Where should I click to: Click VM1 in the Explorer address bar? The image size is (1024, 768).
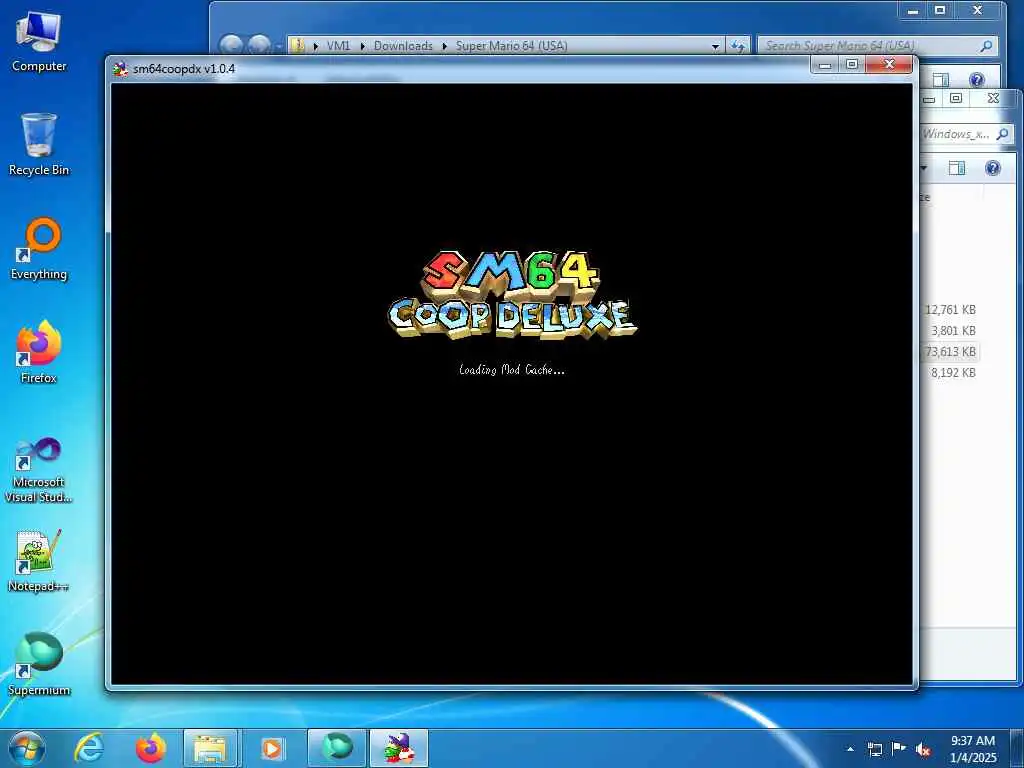click(x=338, y=46)
